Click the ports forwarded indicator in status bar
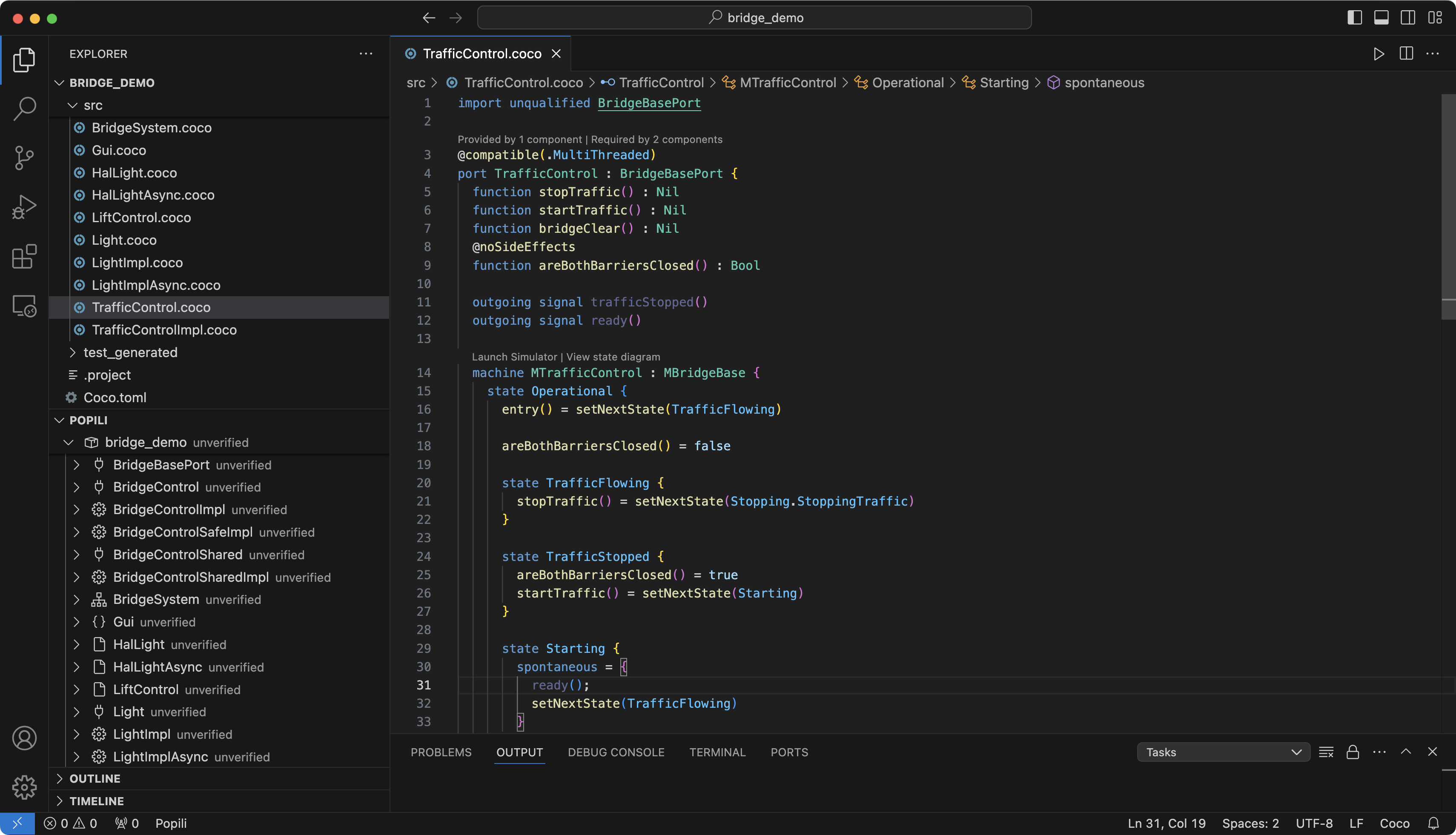Viewport: 1456px width, 835px height. pyautogui.click(x=127, y=824)
